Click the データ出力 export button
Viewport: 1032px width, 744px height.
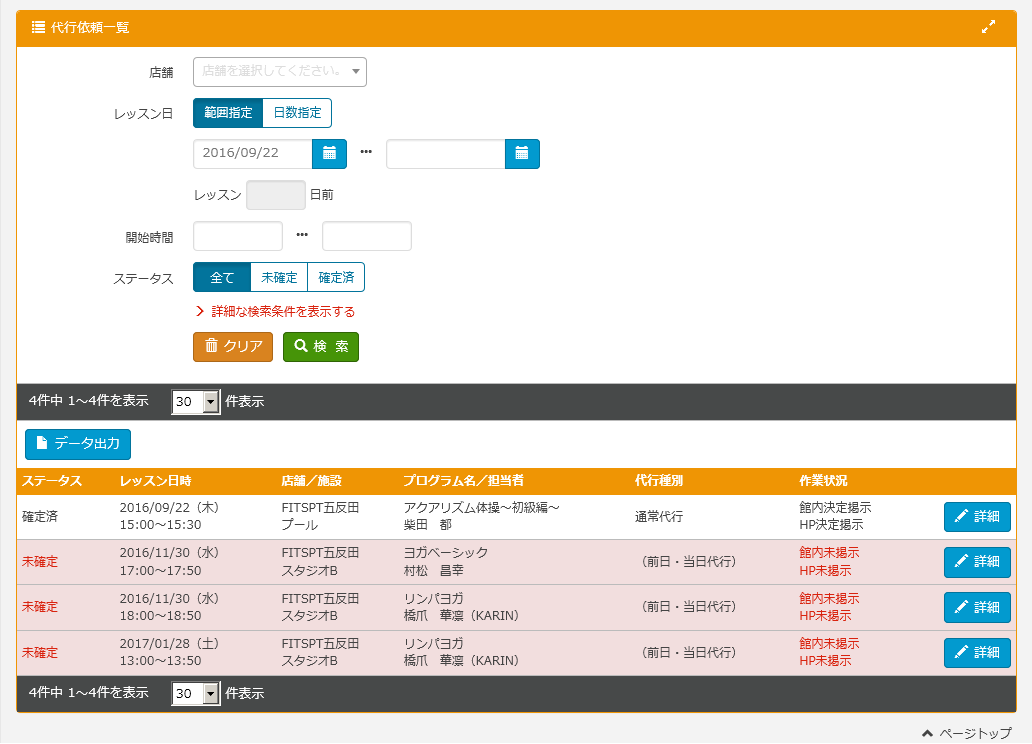(x=78, y=444)
